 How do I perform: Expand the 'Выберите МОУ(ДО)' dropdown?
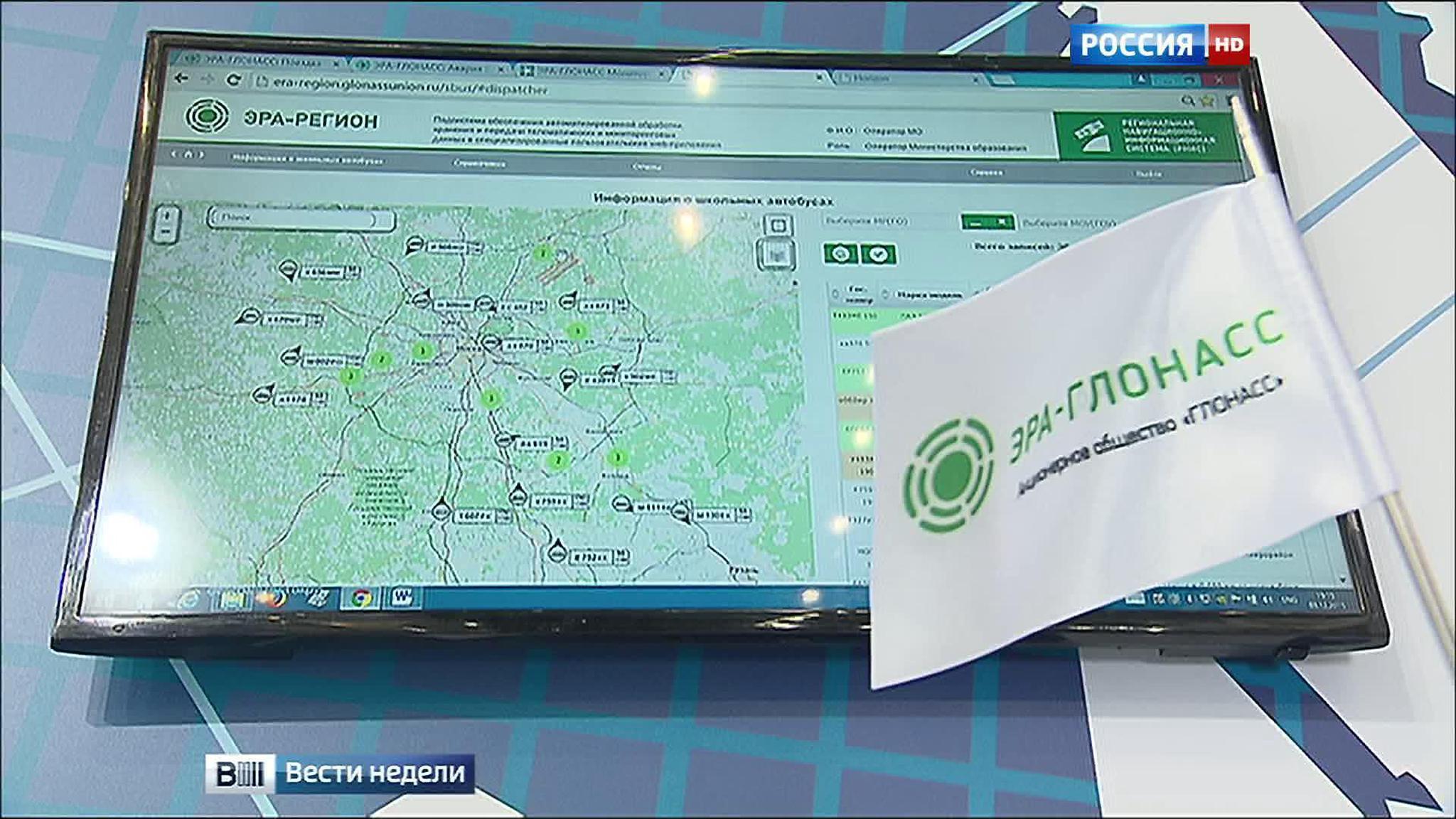coord(1066,223)
